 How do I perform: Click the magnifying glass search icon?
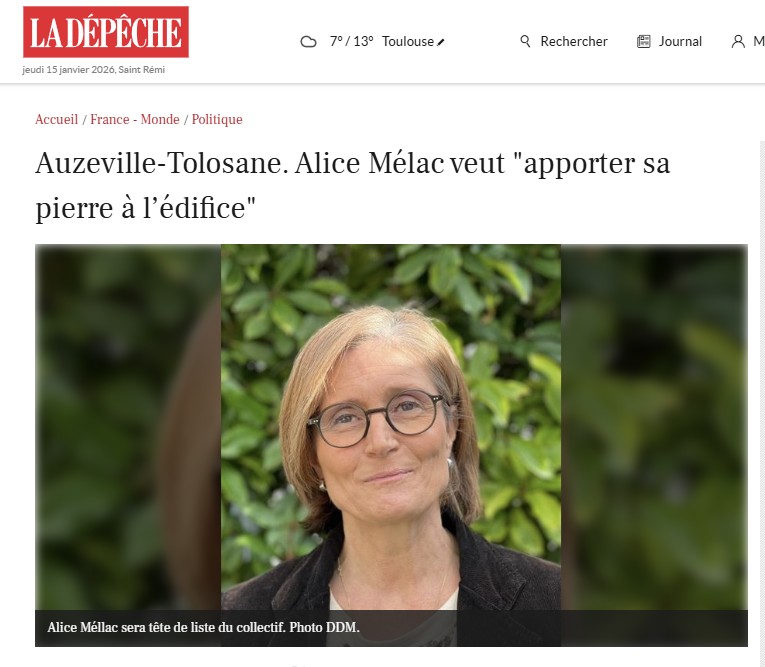tap(525, 41)
